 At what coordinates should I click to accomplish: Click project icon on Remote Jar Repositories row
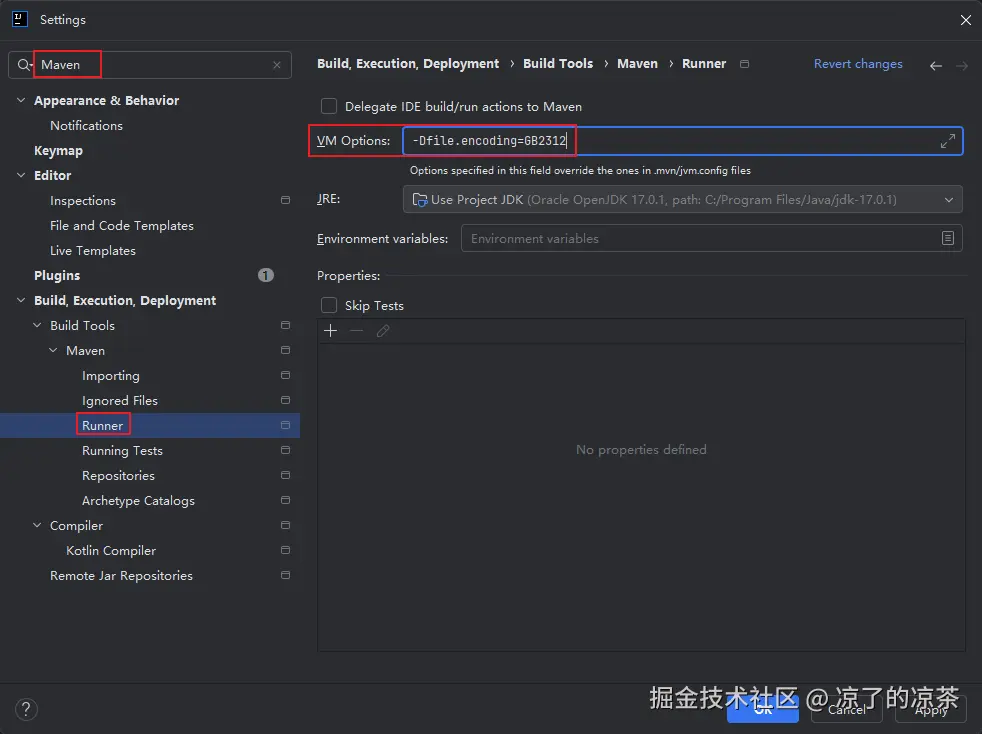pyautogui.click(x=286, y=576)
